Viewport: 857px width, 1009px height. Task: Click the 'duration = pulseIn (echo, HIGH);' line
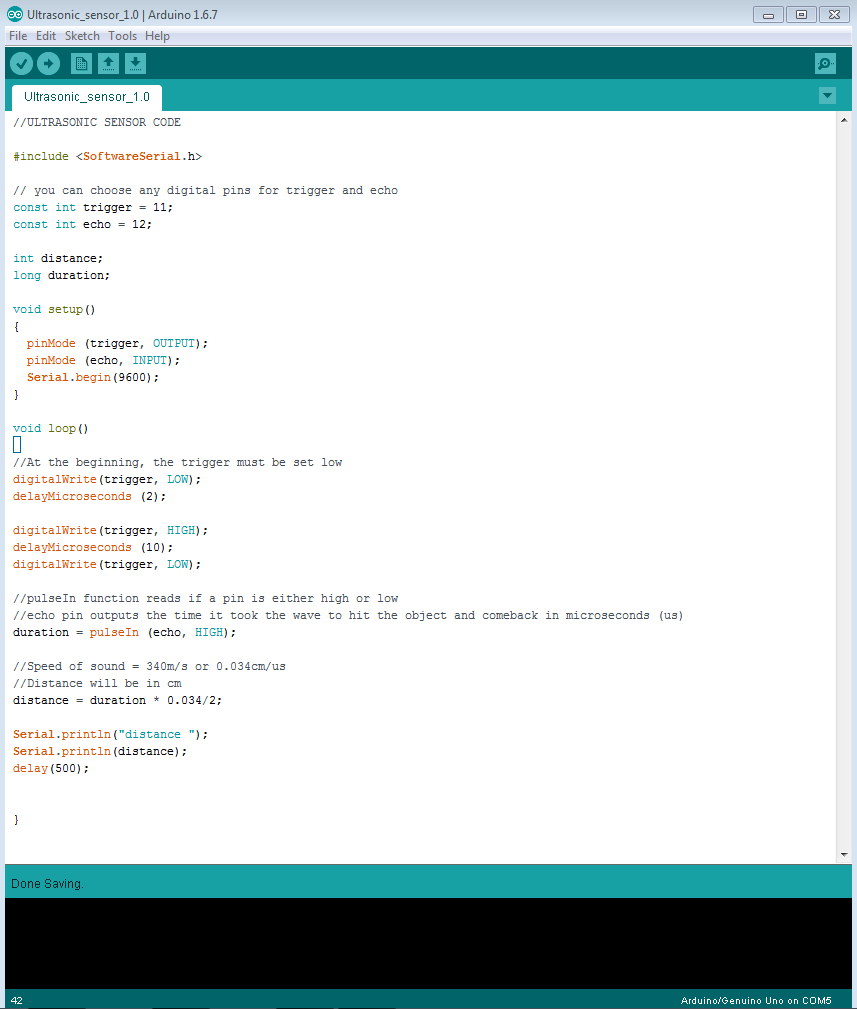(124, 633)
